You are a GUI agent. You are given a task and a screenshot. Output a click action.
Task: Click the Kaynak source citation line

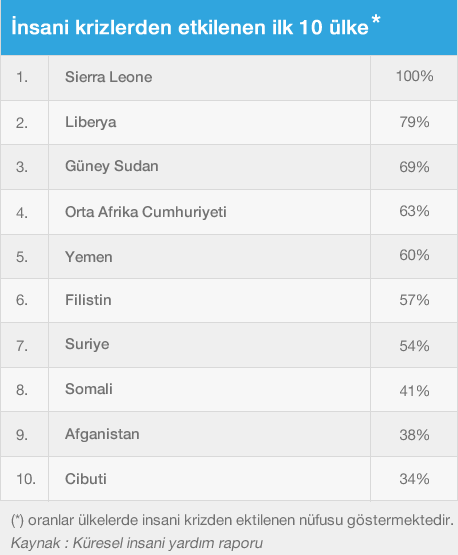click(137, 543)
